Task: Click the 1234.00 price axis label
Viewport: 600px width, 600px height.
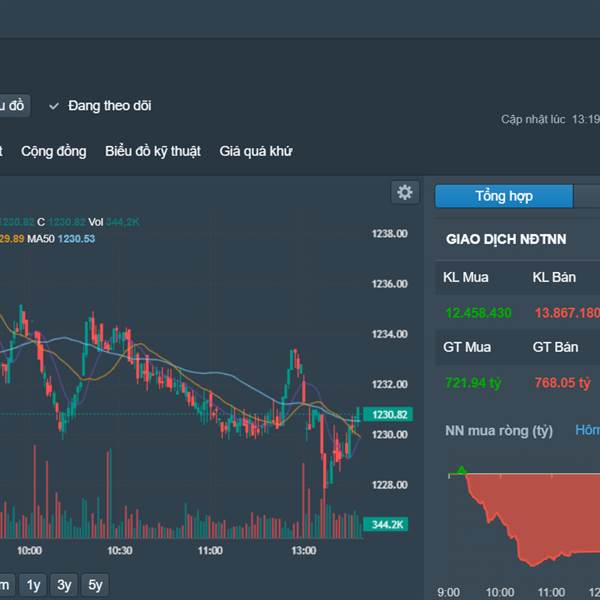Action: 390,334
